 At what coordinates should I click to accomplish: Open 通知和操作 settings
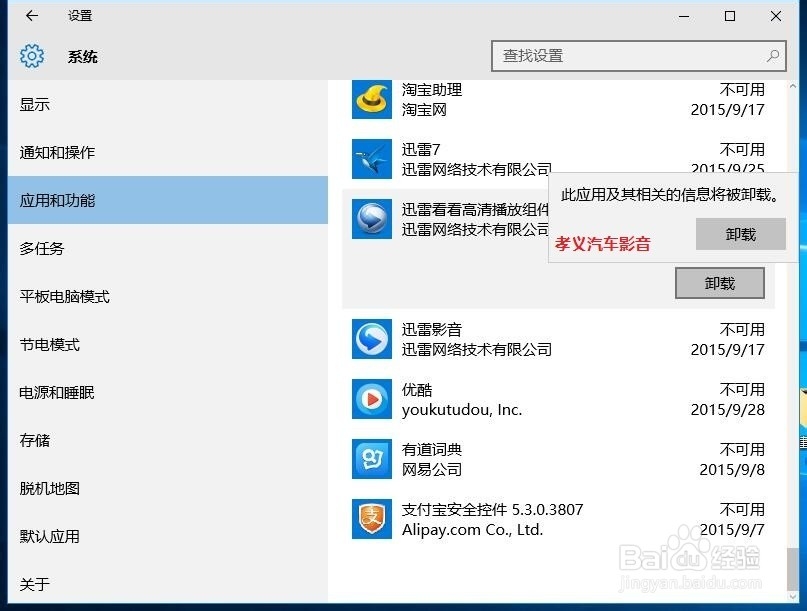coord(168,152)
